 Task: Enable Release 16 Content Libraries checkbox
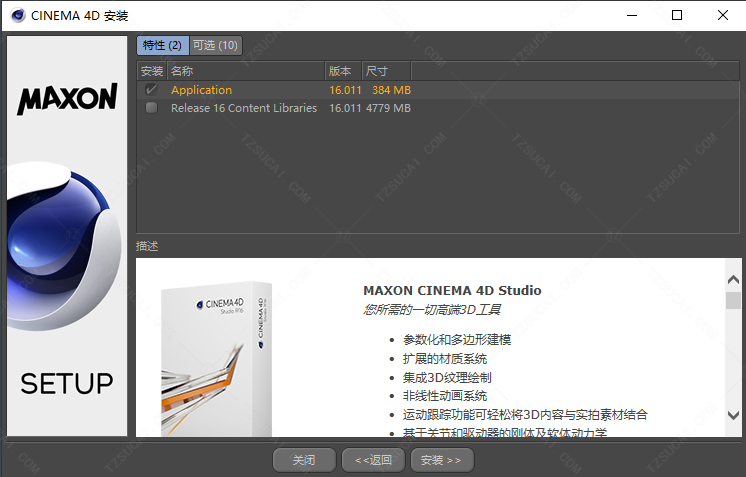point(151,108)
